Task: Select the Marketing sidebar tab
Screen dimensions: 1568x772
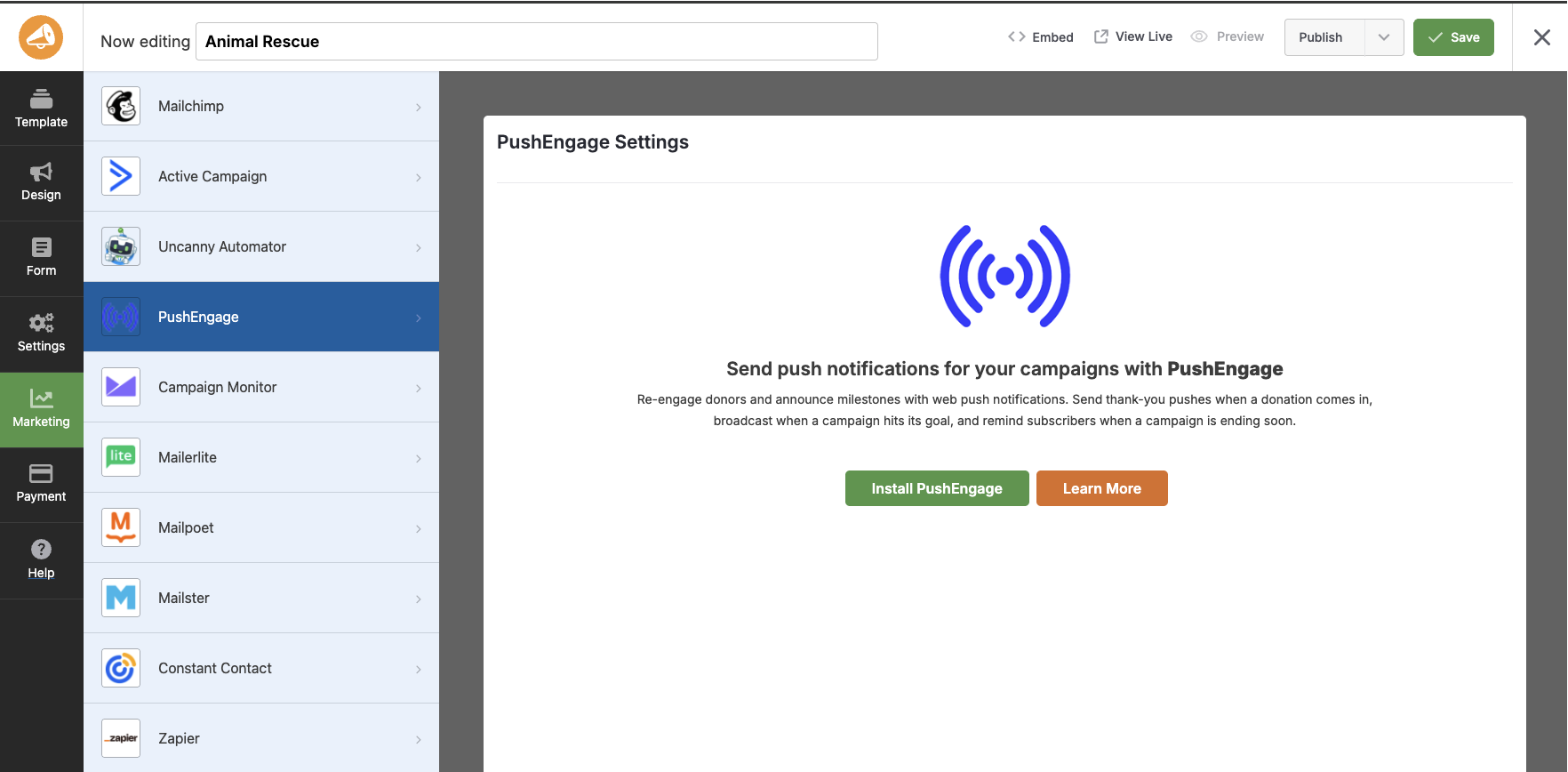Action: point(41,410)
